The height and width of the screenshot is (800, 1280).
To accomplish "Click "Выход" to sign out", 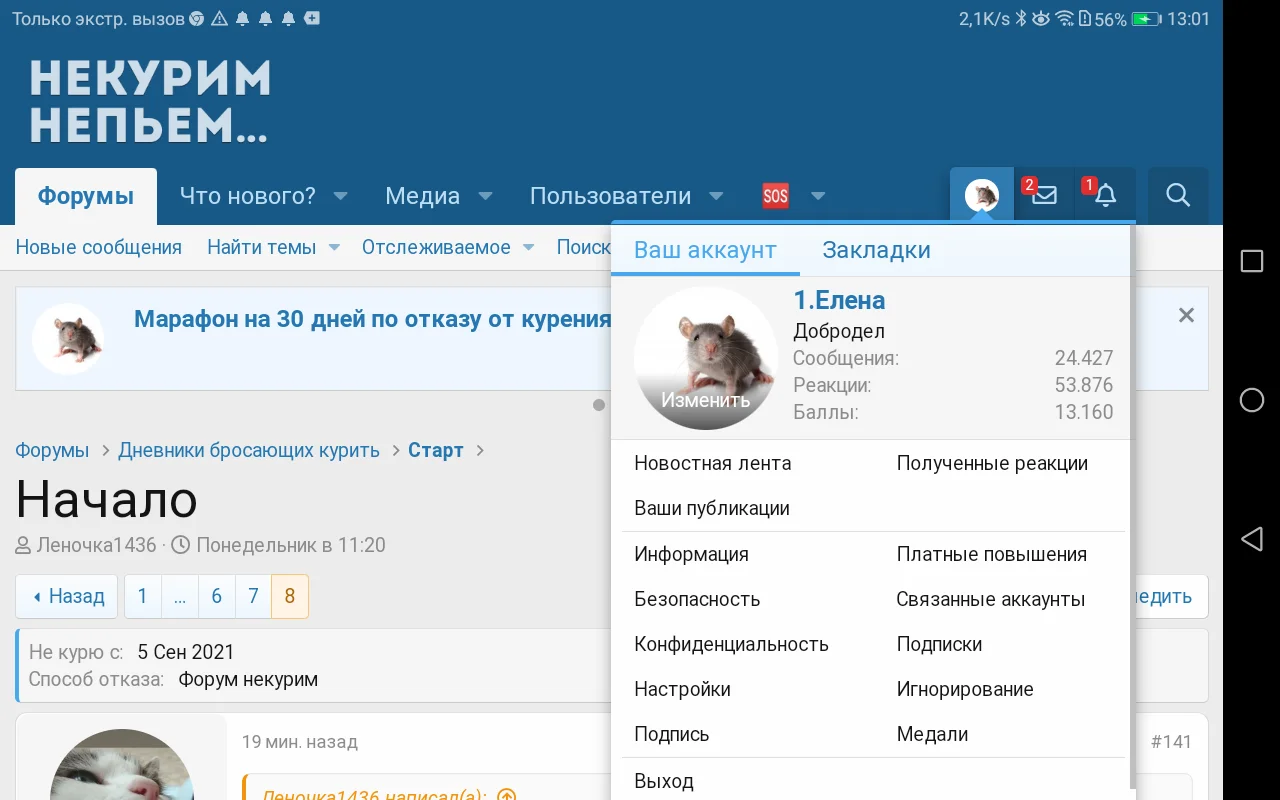I will tap(663, 780).
